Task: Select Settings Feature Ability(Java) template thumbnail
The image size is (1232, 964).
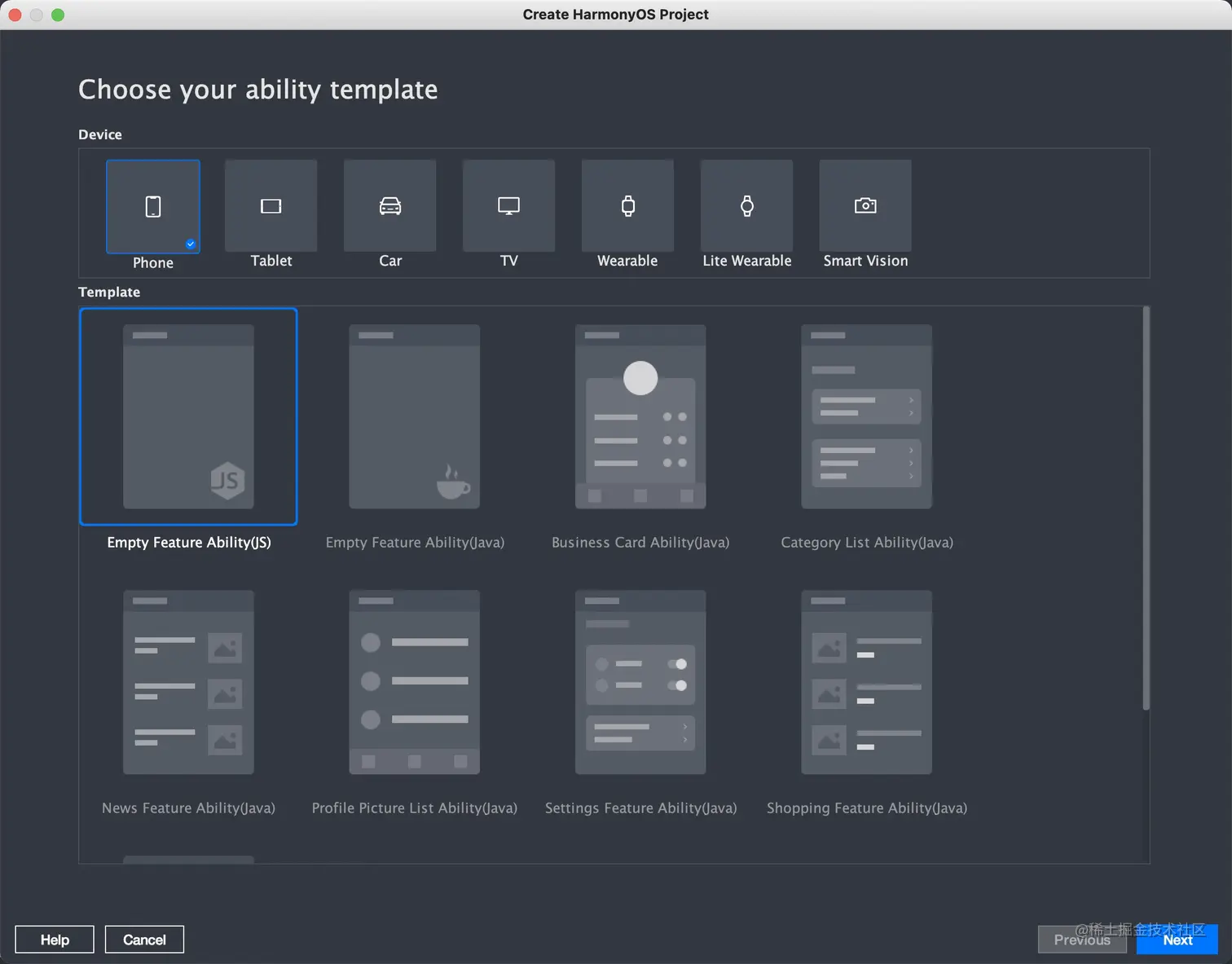Action: pyautogui.click(x=640, y=682)
